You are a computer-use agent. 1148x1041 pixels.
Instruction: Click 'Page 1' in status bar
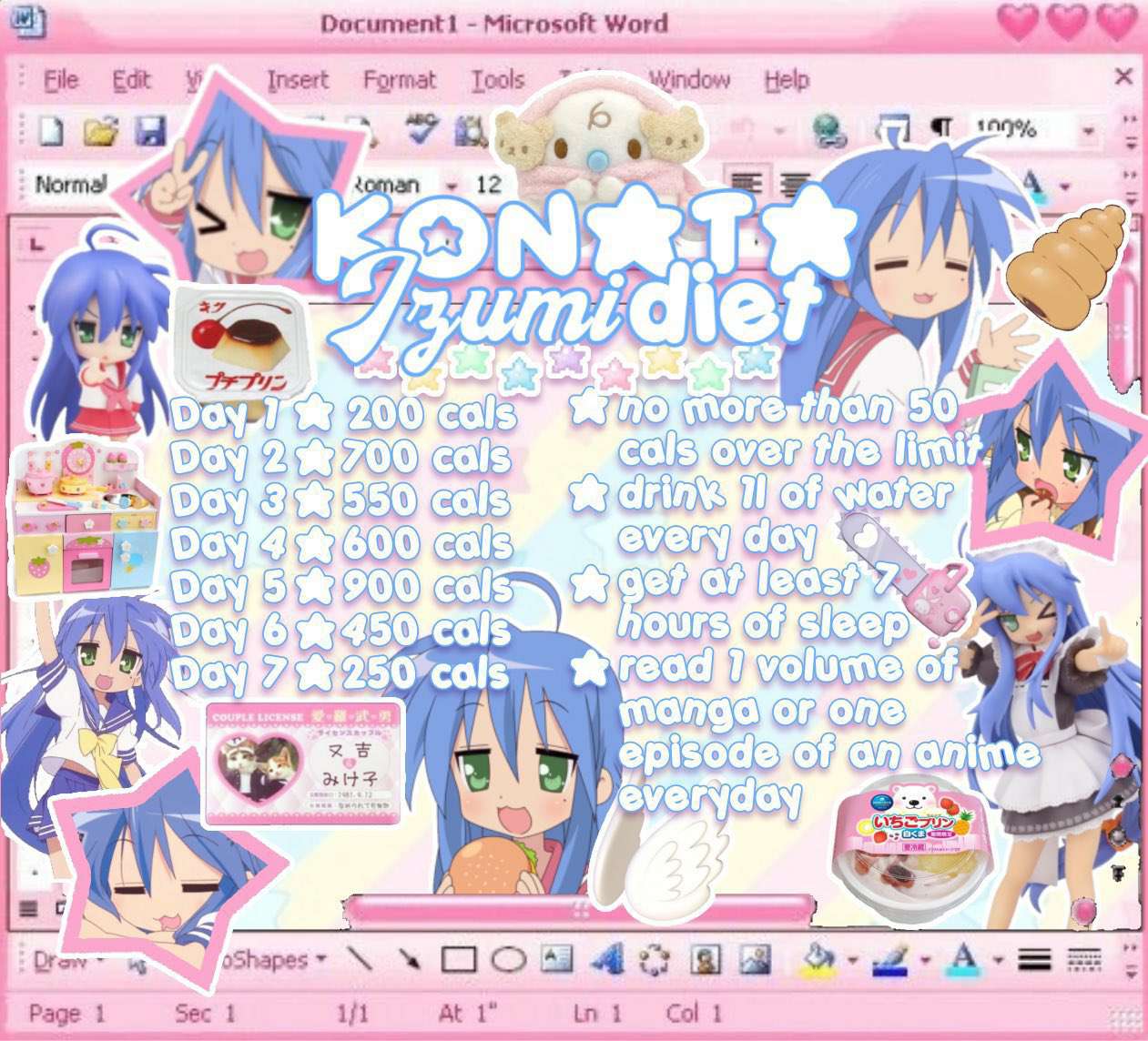[66, 1013]
